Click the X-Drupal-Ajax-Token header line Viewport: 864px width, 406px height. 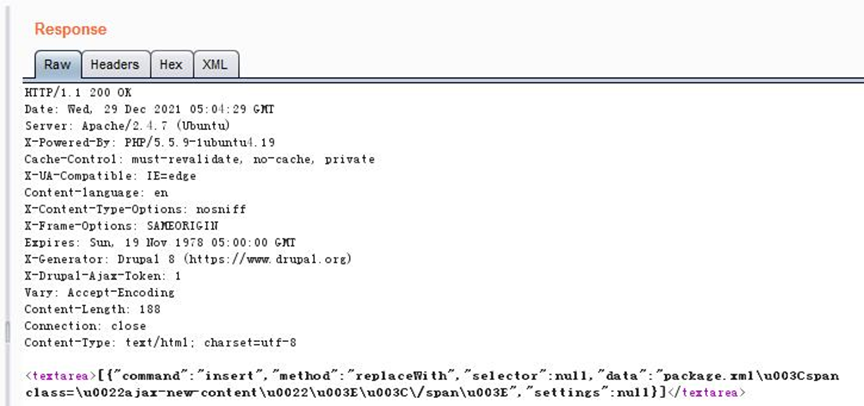coord(102,276)
